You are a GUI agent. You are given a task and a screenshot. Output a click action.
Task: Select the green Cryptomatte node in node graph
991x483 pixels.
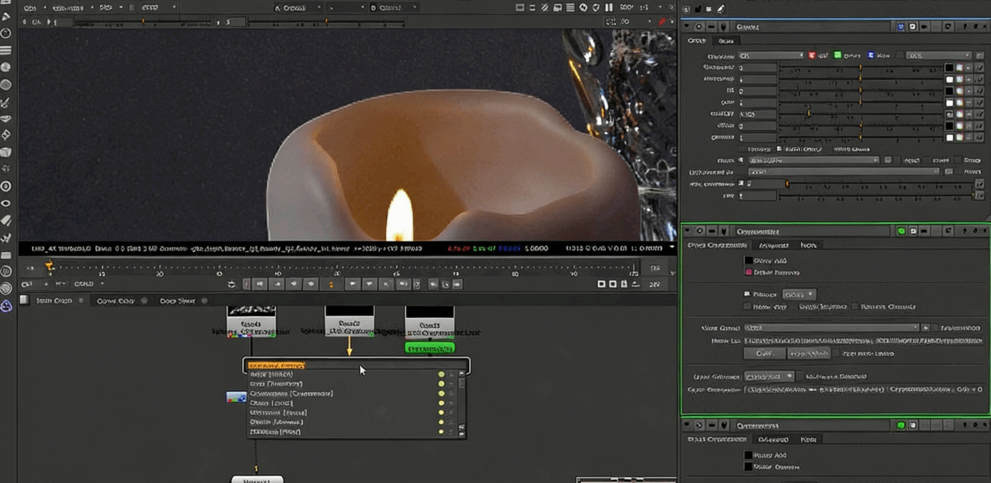tap(429, 348)
